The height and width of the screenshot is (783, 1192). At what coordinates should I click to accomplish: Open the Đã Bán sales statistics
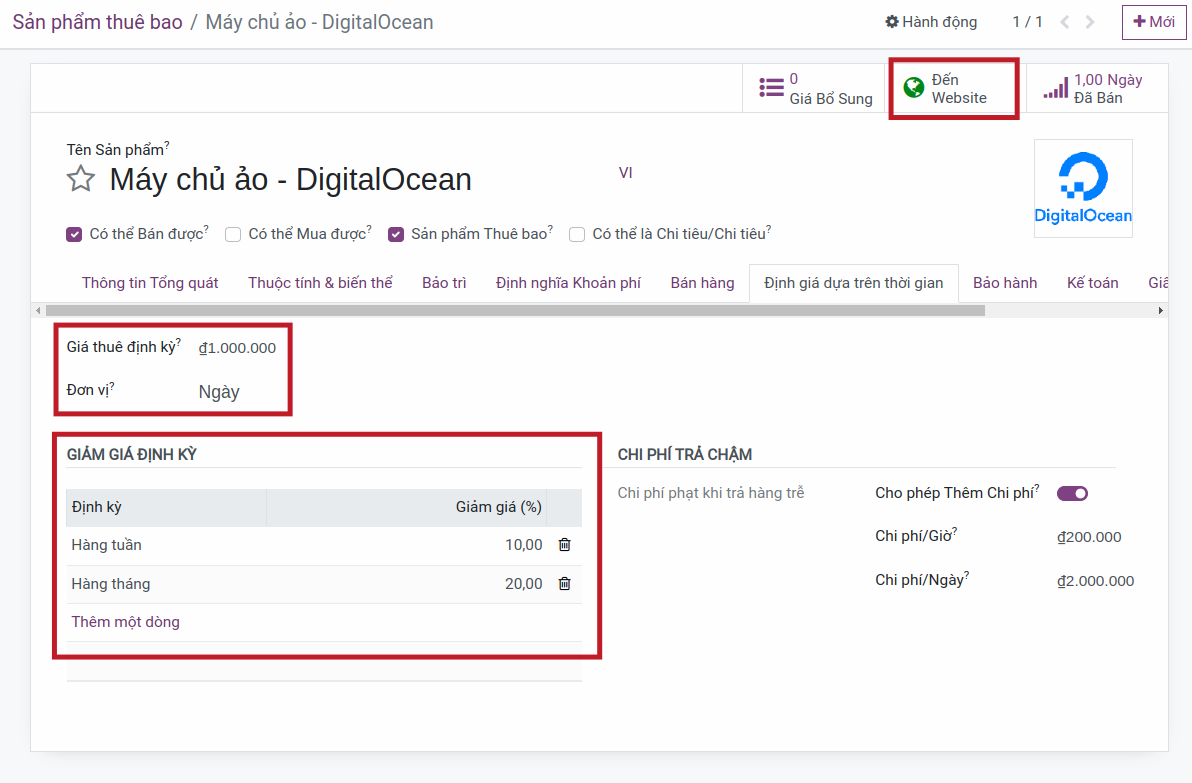point(1096,89)
